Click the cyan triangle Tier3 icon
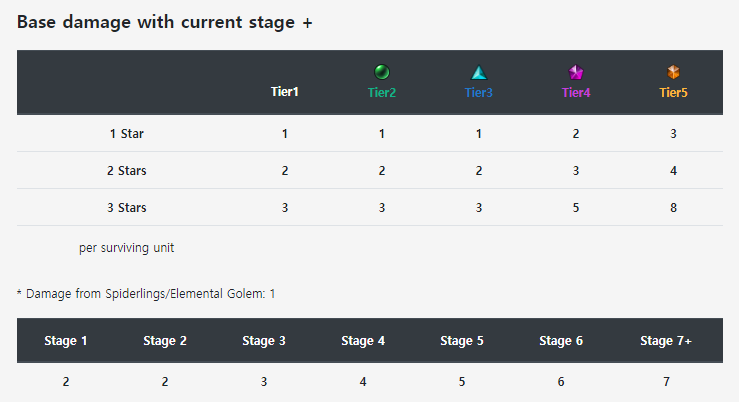Screen dimensions: 739x402 [x=479, y=73]
